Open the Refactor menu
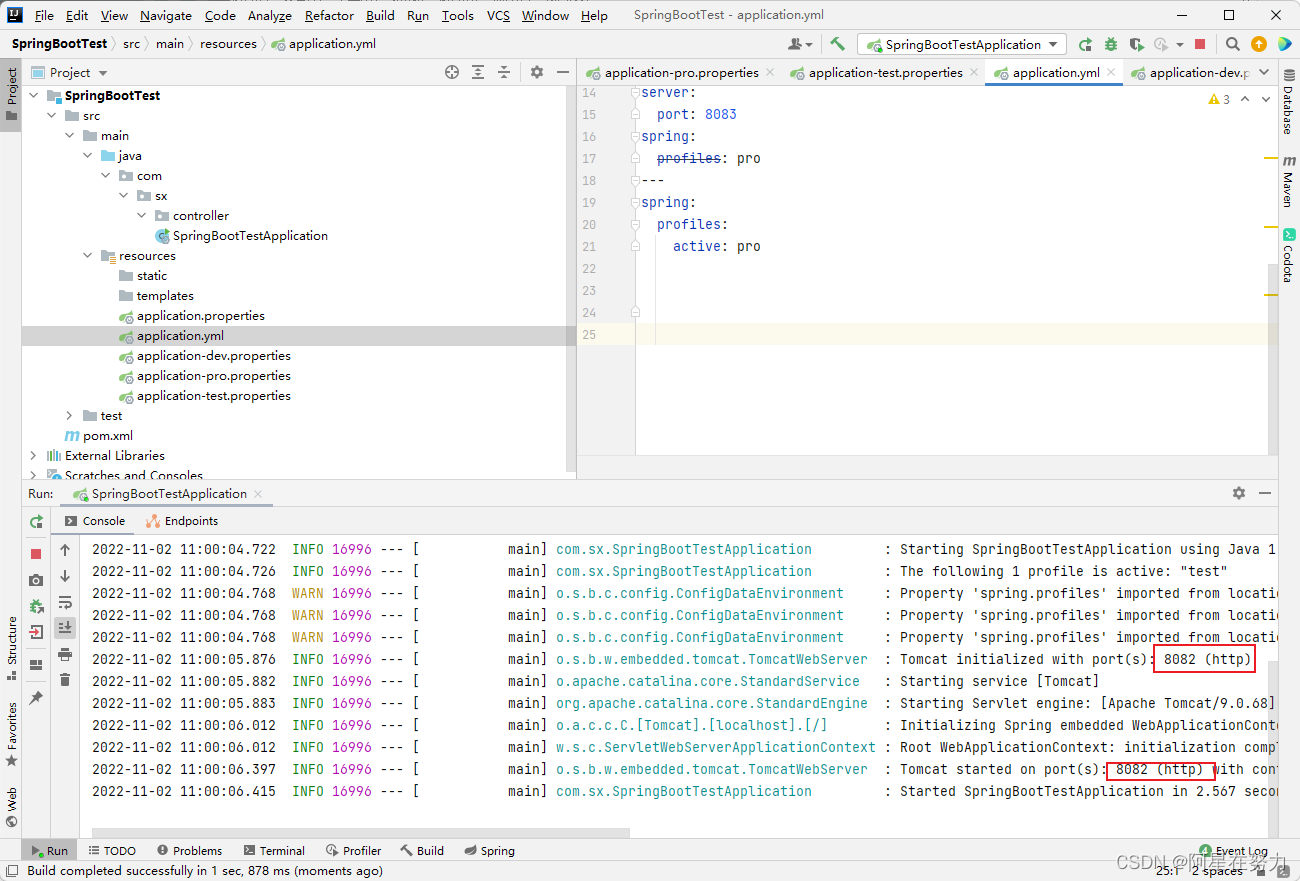The height and width of the screenshot is (881, 1300). click(x=329, y=15)
